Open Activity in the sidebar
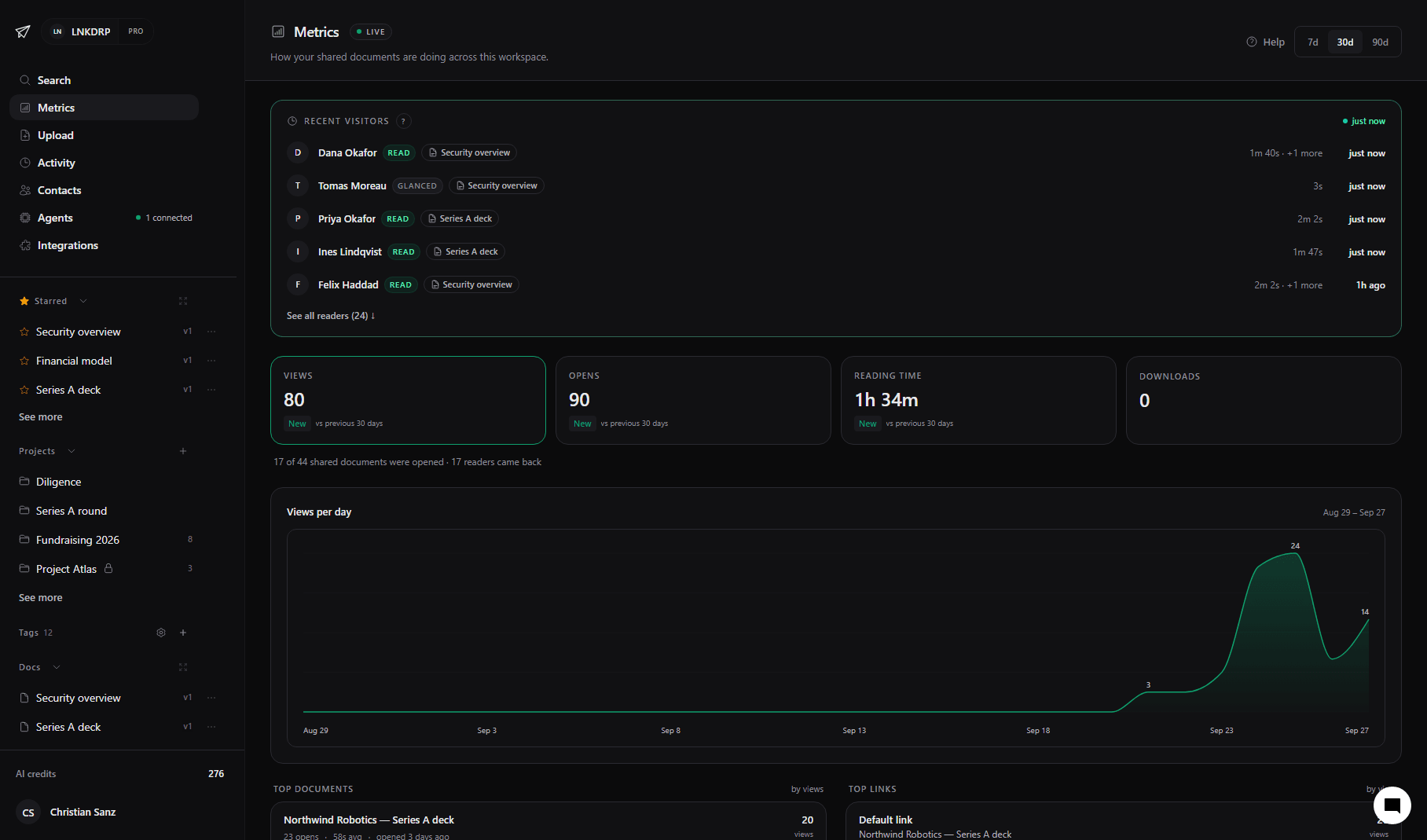This screenshot has height=840, width=1427. click(104, 163)
